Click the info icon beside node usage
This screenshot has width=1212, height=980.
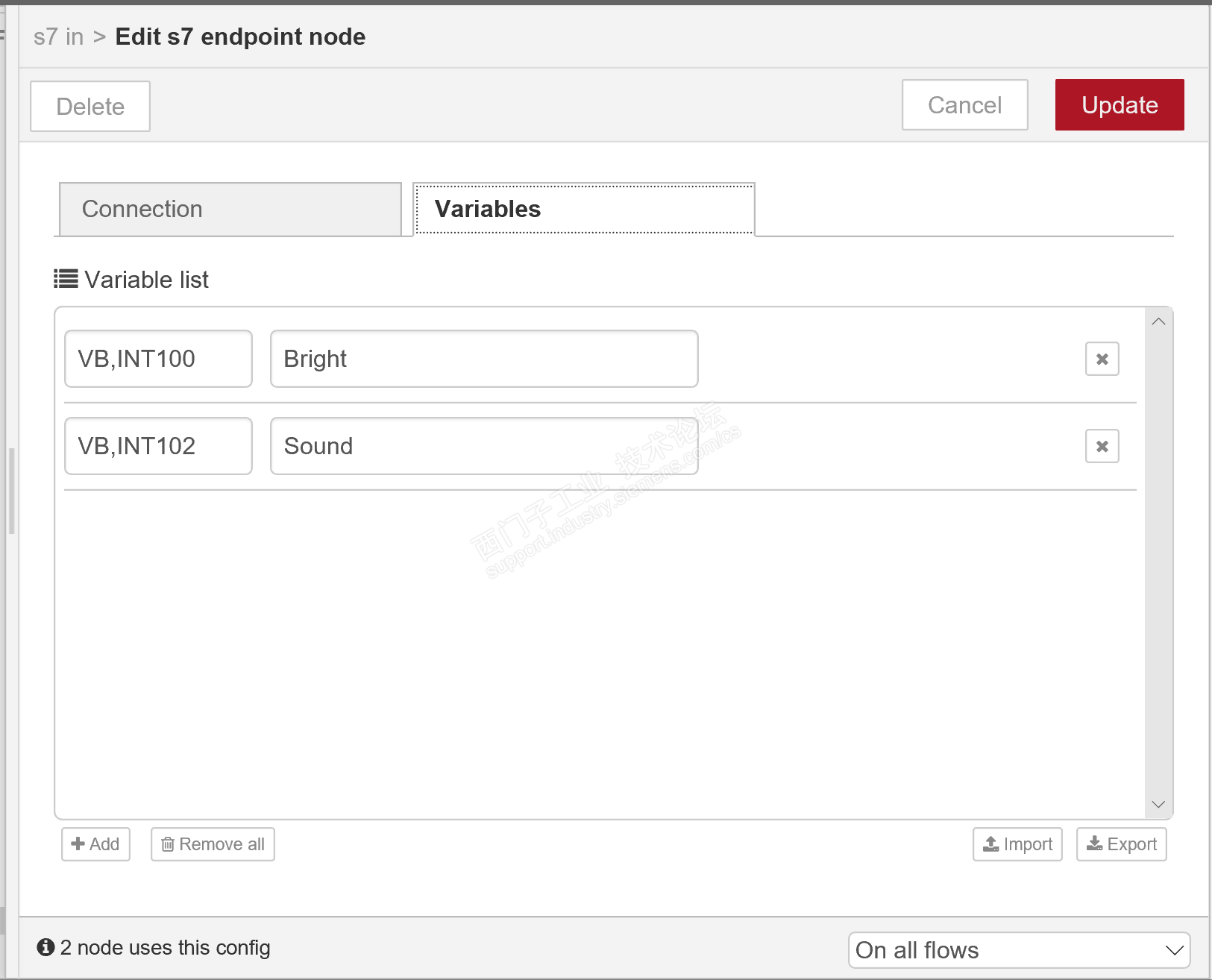pos(45,947)
